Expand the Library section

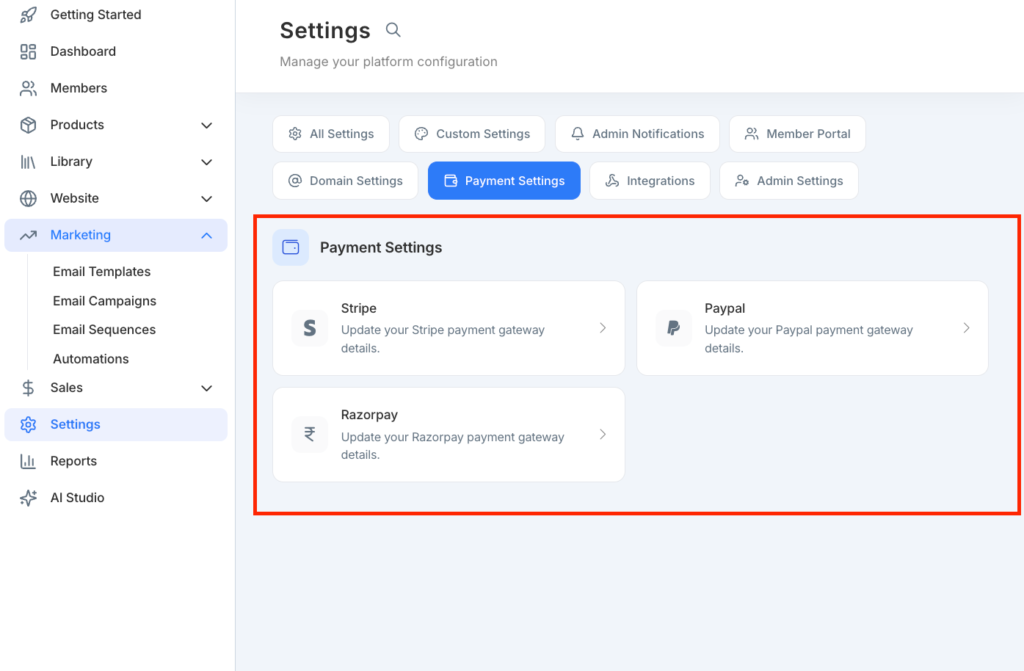point(207,161)
